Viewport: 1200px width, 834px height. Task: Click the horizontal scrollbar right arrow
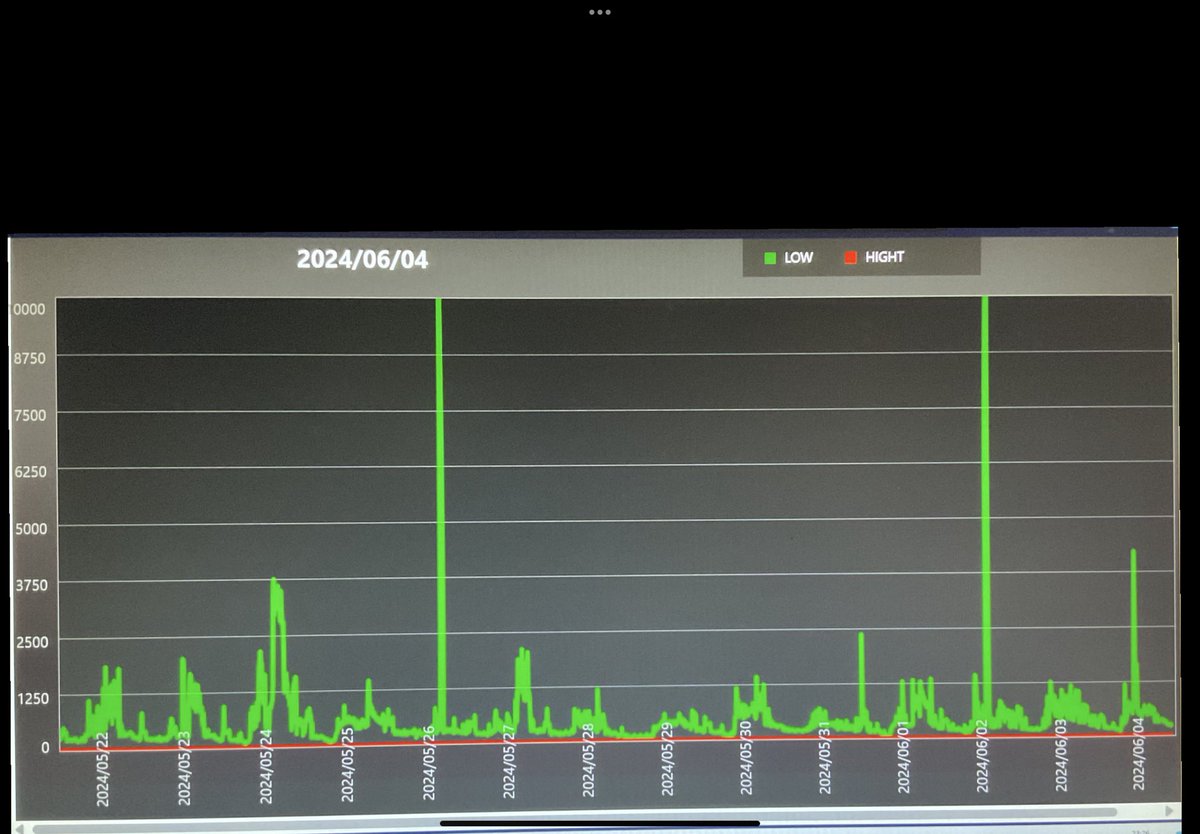pyautogui.click(x=1171, y=810)
